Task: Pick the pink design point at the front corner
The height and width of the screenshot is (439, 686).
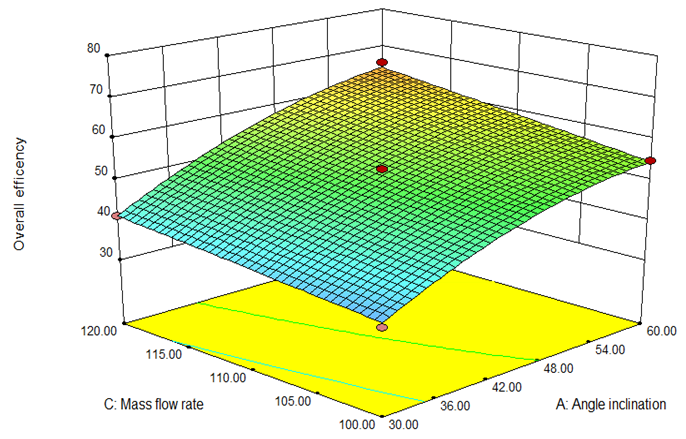Action: click(x=381, y=327)
